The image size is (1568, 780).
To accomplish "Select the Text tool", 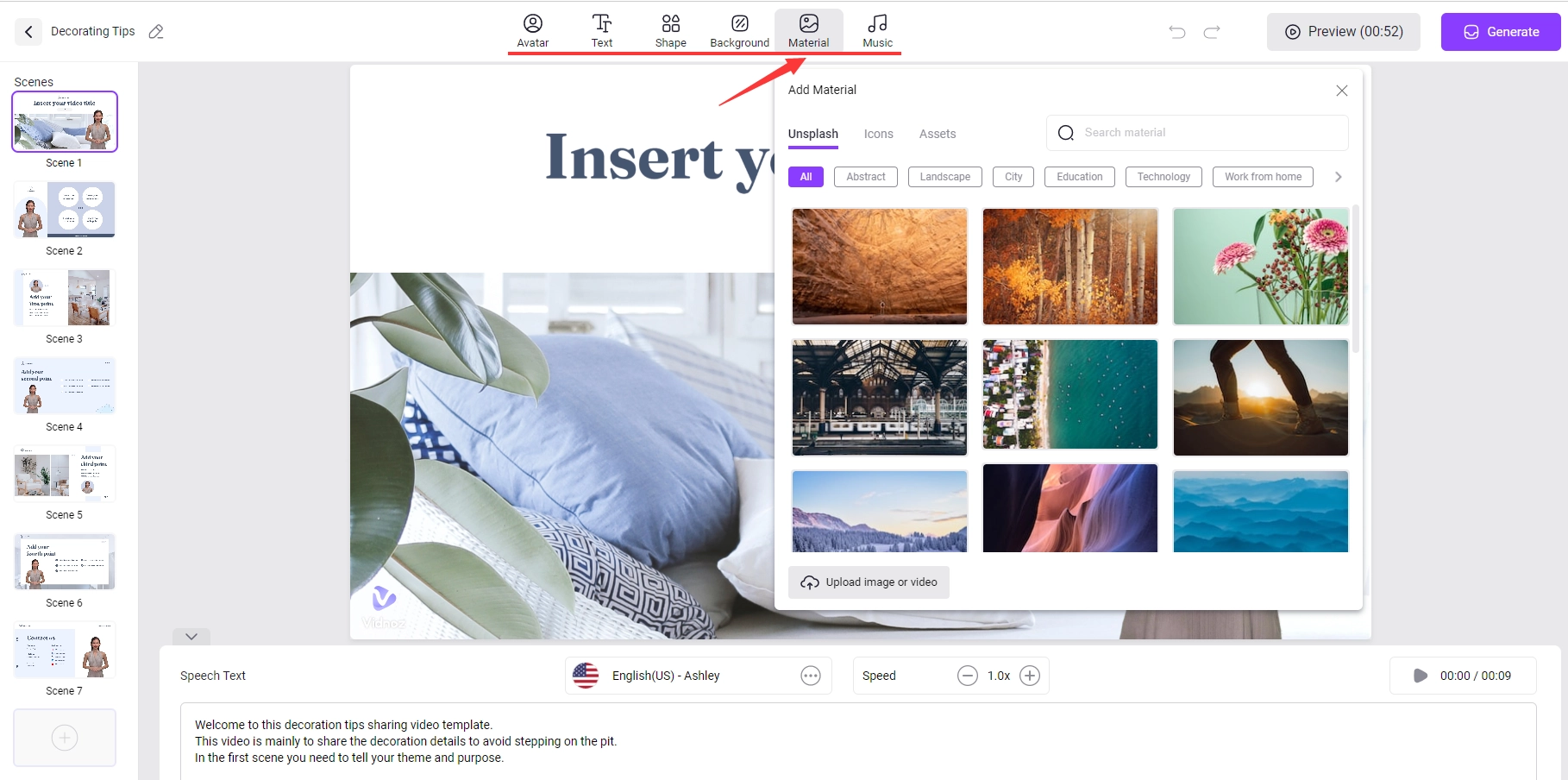I will pos(601,31).
